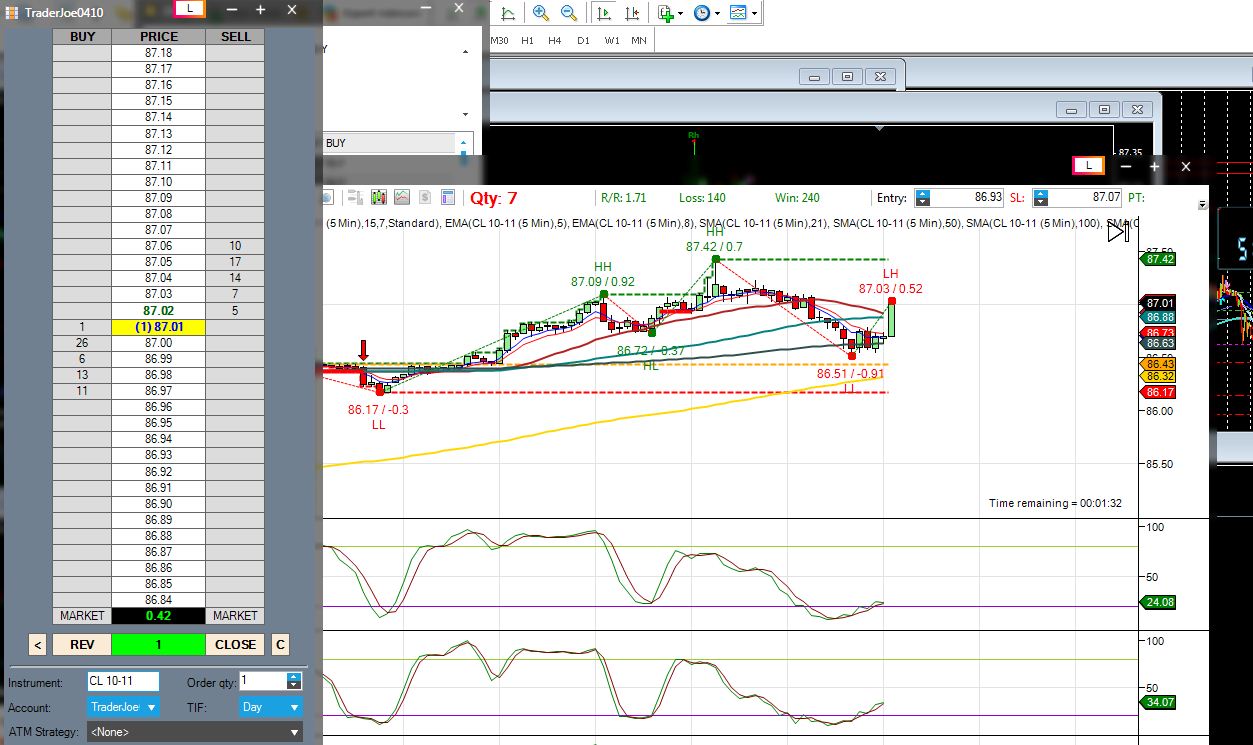The height and width of the screenshot is (745, 1253).
Task: Click the Instrument field CL 10-11
Action: 123,682
